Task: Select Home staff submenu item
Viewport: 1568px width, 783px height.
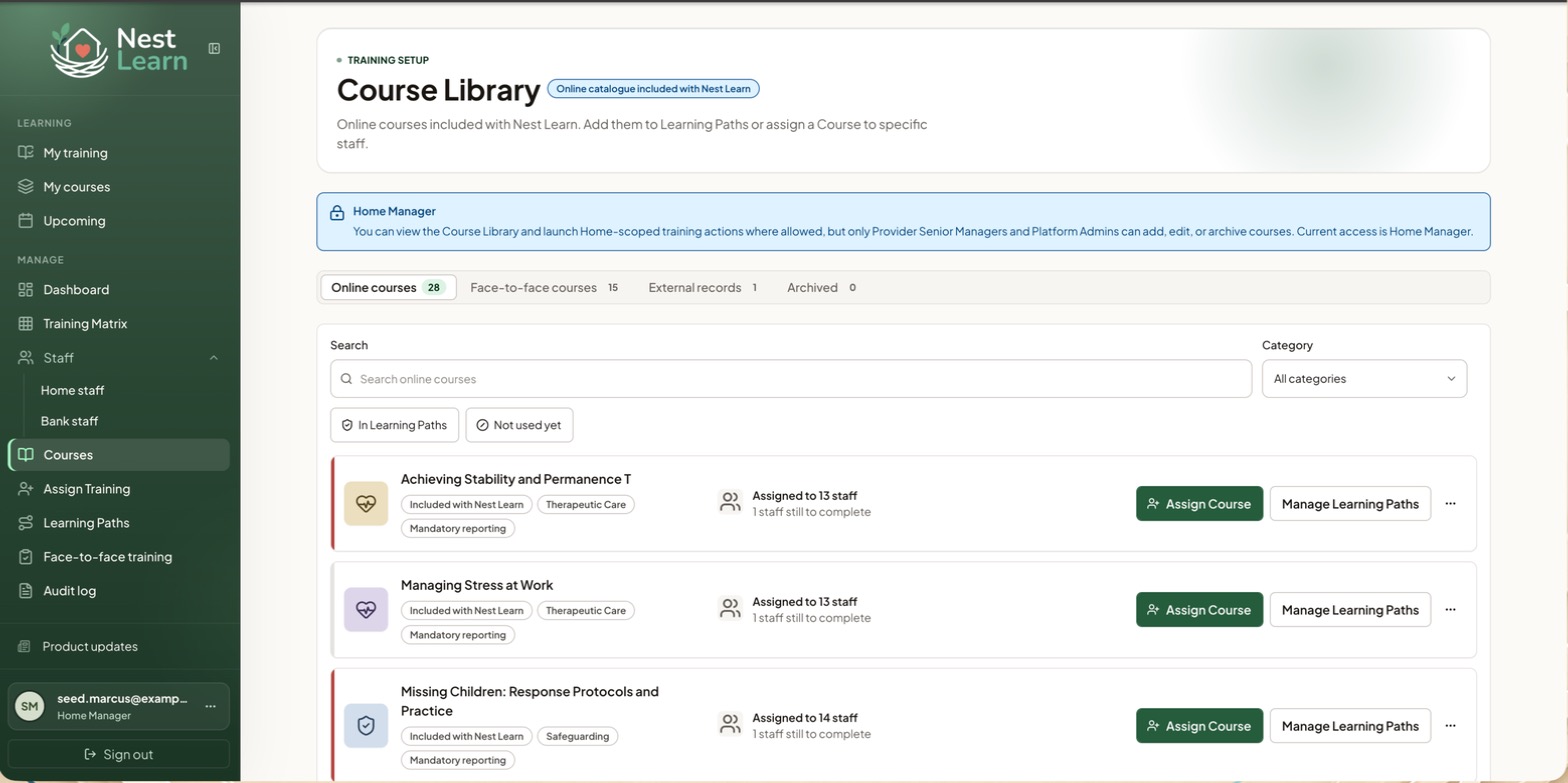Action: [72, 391]
